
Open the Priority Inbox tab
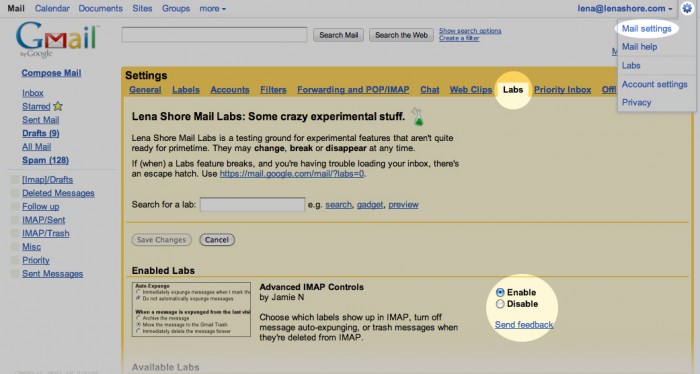point(562,90)
